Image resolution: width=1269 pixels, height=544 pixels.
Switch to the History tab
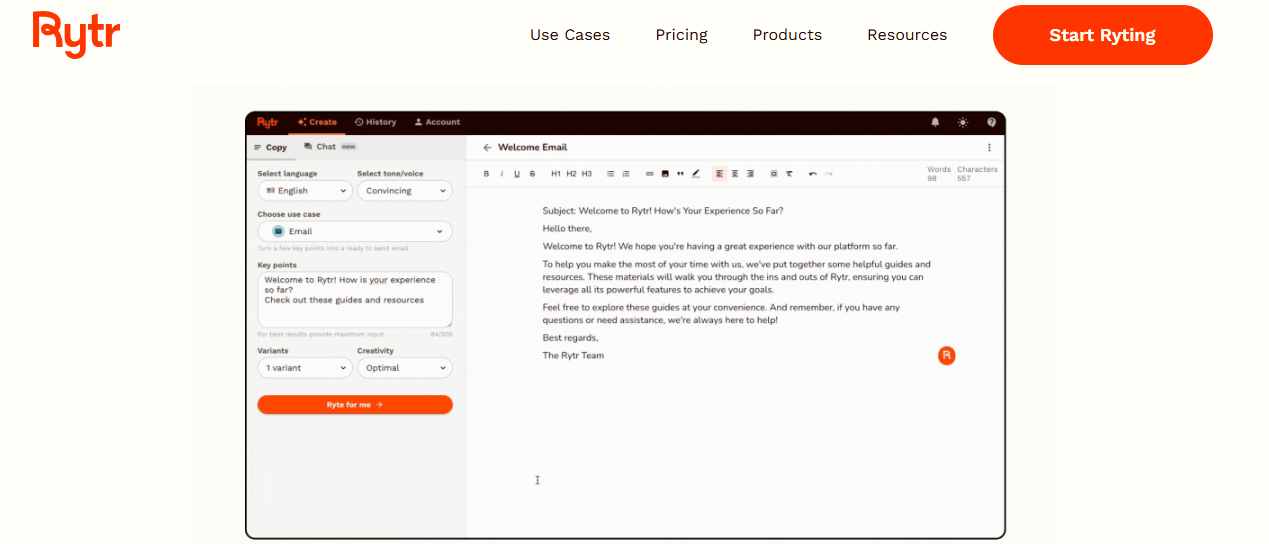tap(376, 122)
